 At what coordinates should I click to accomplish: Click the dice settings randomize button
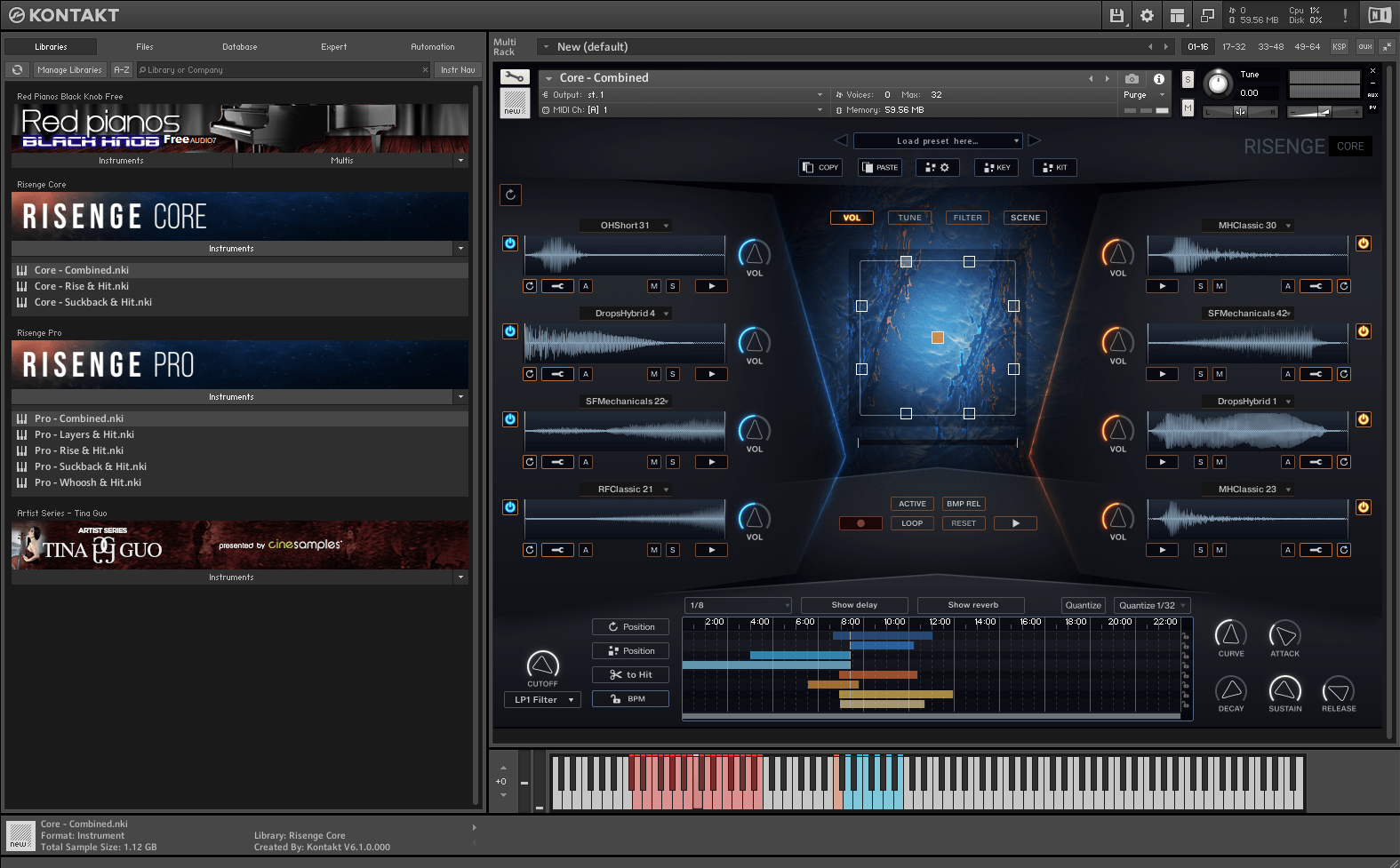(937, 167)
